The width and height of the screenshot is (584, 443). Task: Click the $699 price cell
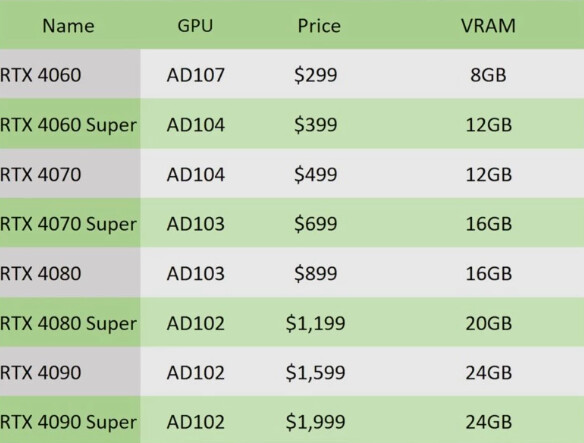pyautogui.click(x=315, y=224)
